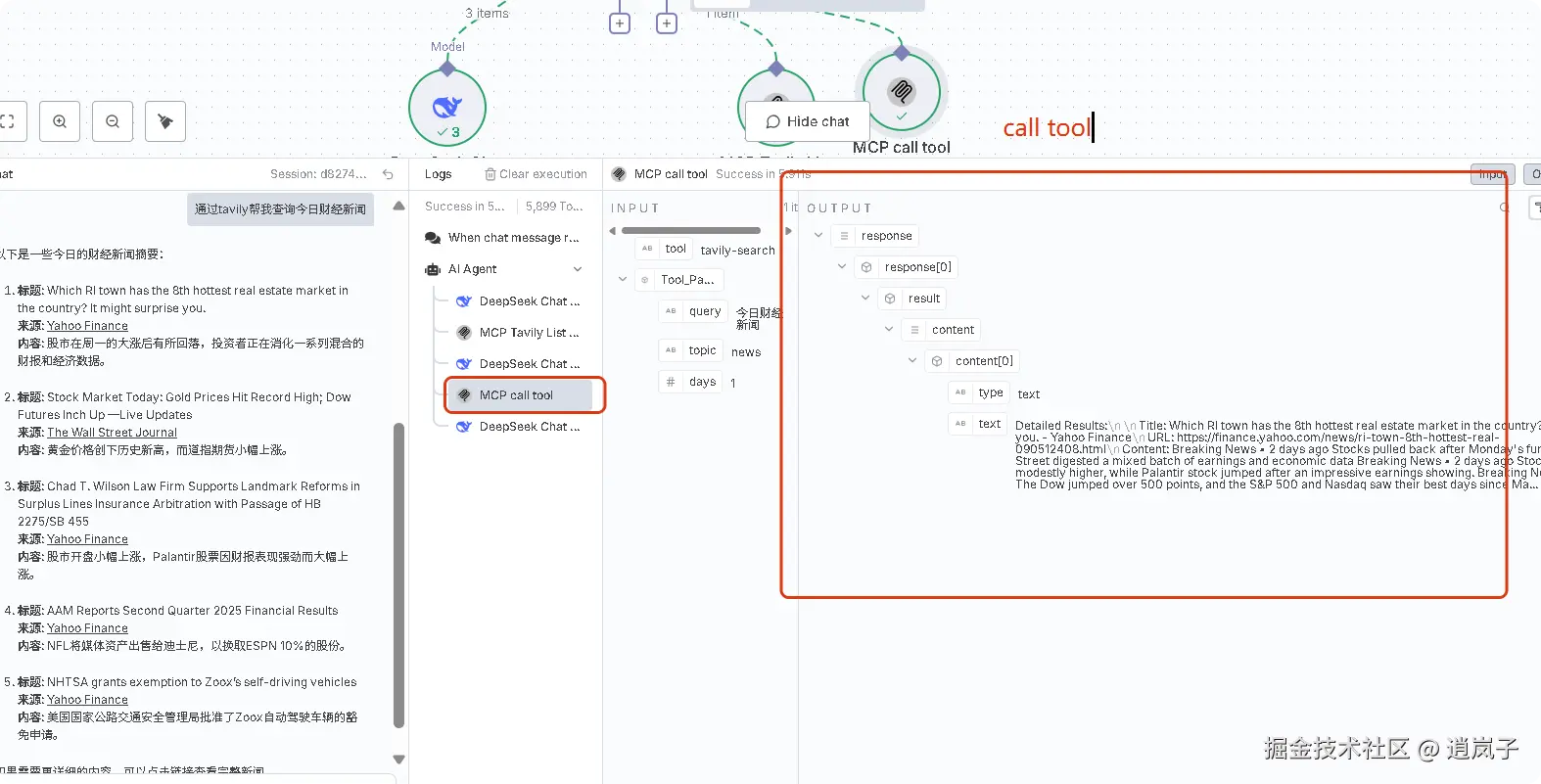Open last DeepSeek Chat log entry
This screenshot has width=1541, height=784.
tap(519, 427)
